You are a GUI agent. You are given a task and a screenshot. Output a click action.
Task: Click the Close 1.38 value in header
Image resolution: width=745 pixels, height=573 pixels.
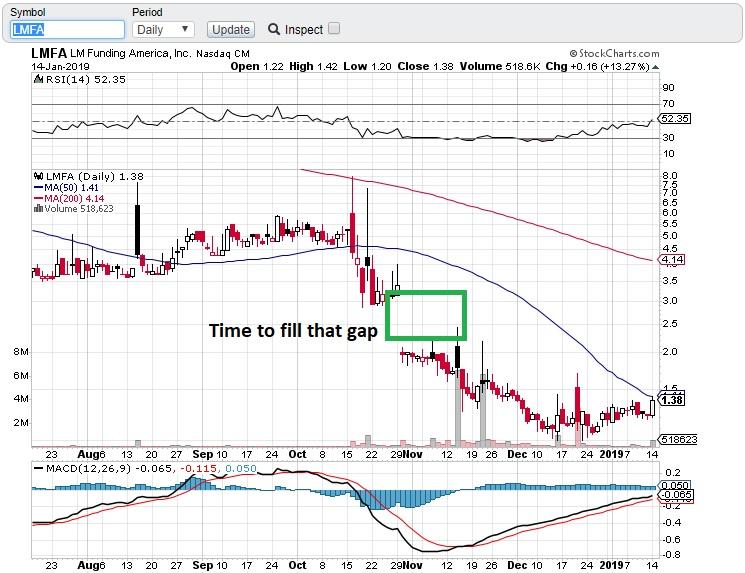tap(425, 67)
